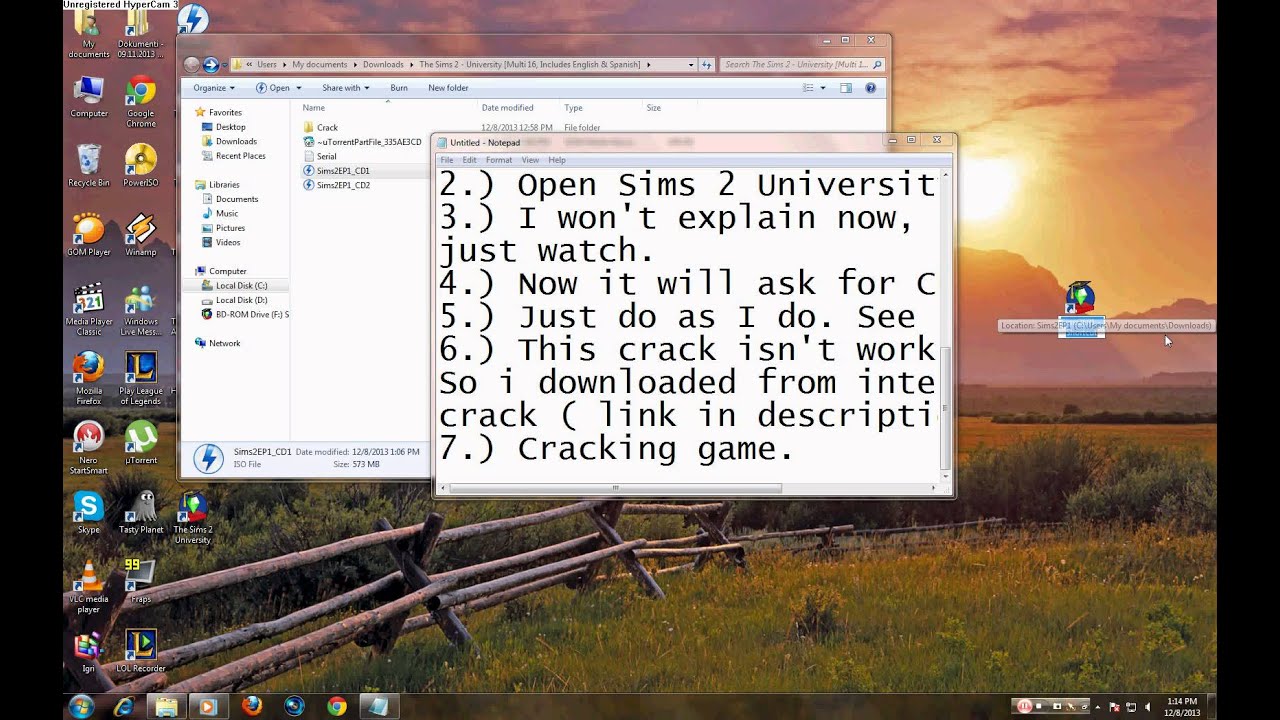
Task: Refresh the Explorer folder view
Action: pyautogui.click(x=707, y=64)
